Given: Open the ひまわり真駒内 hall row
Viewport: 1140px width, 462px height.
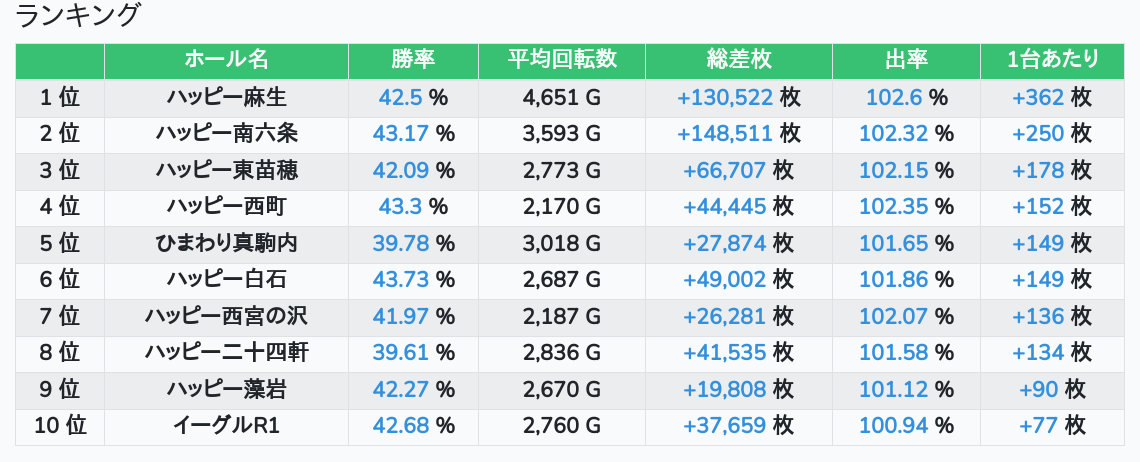Looking at the screenshot, I should click(226, 243).
